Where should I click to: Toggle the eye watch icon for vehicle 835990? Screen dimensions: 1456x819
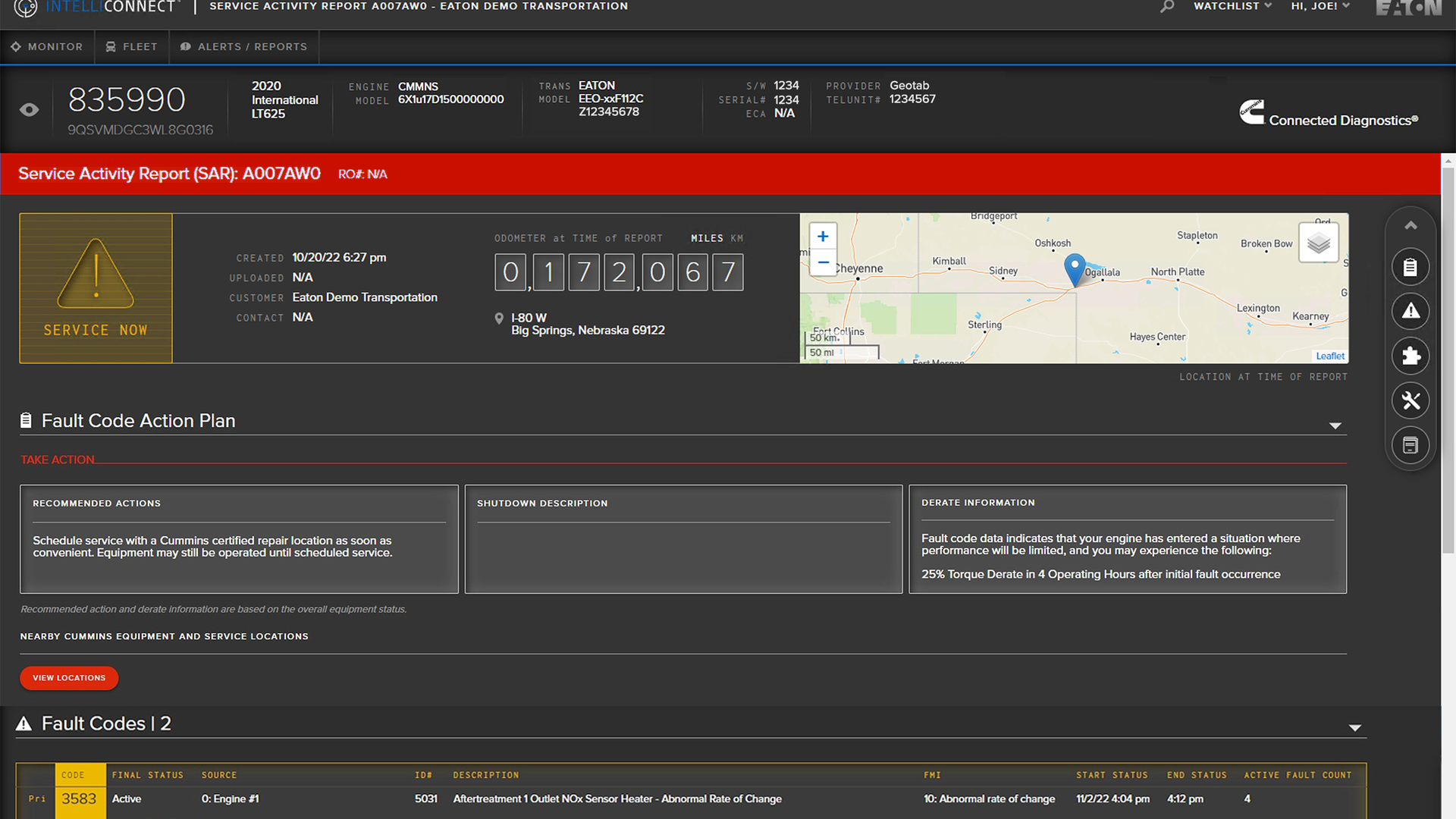[x=30, y=110]
